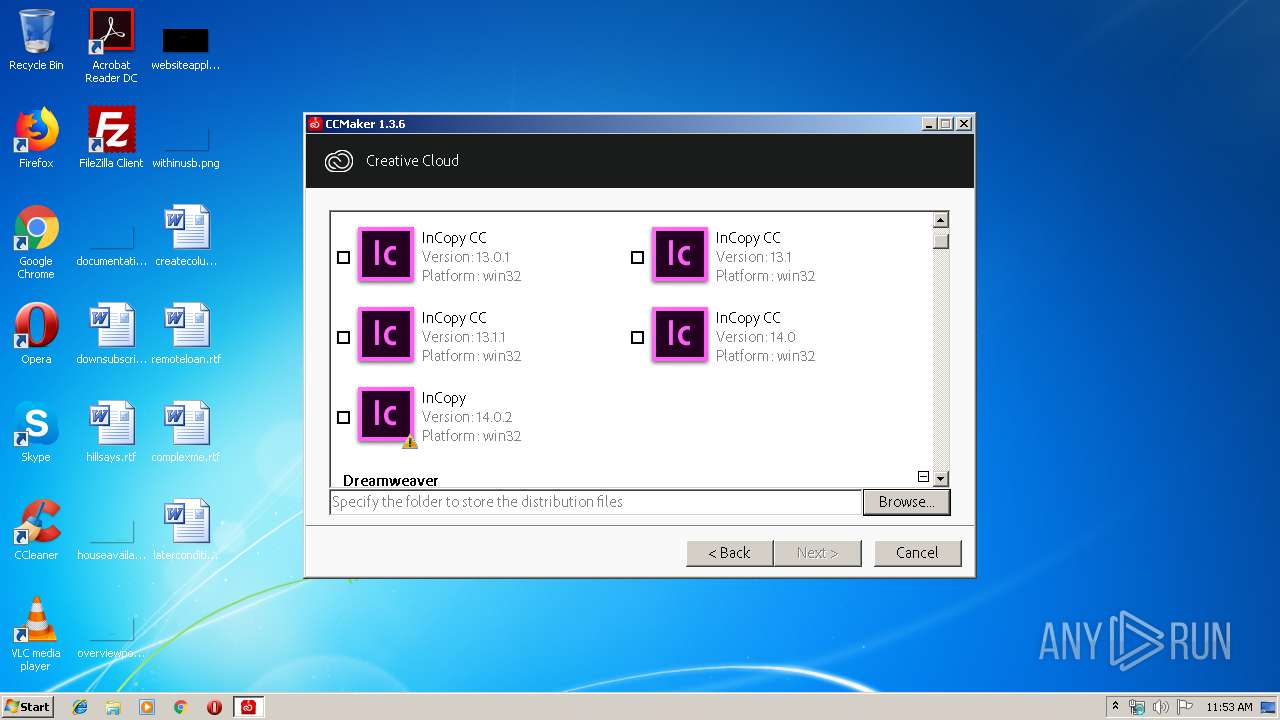Select overviewpo... file on desktop
Viewport: 1280px width, 720px height.
(111, 634)
